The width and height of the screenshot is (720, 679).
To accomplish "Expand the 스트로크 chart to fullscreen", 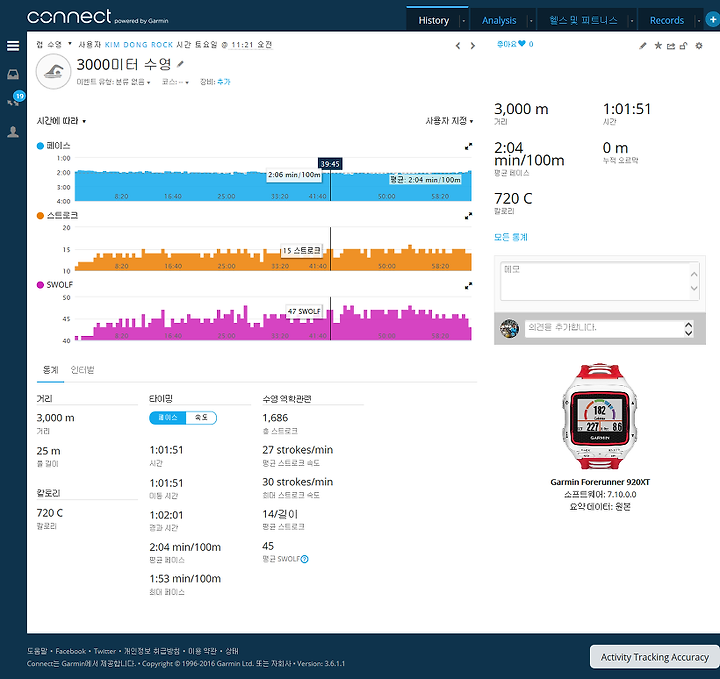I will [x=468, y=216].
